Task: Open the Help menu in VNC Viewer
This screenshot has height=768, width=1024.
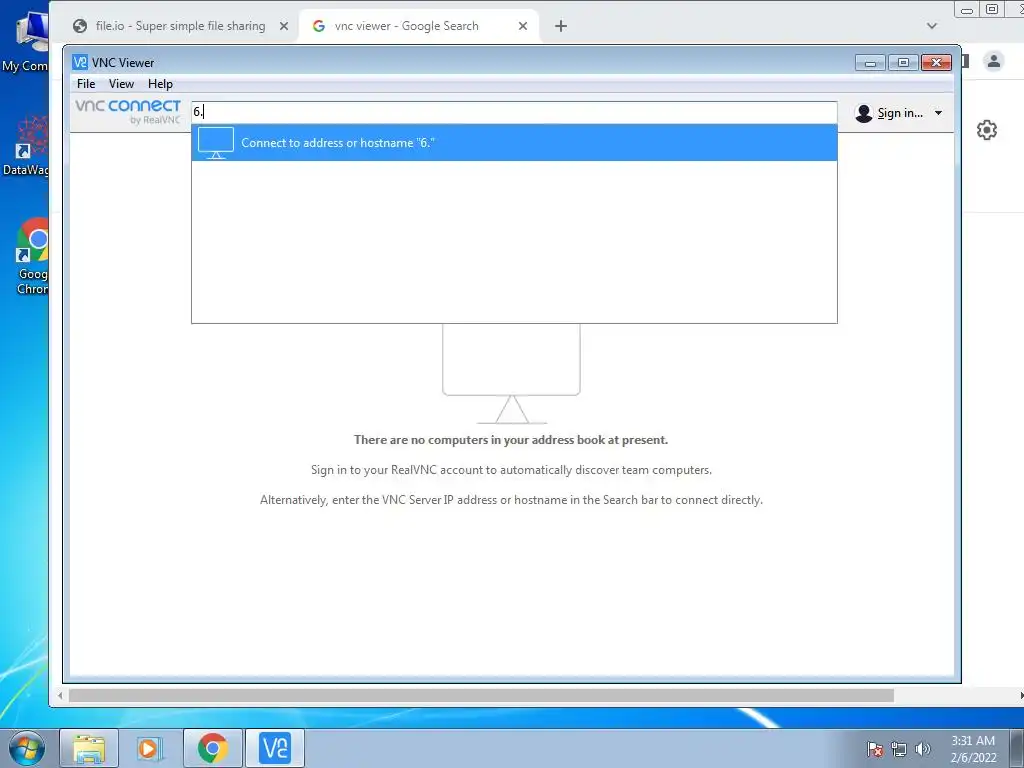Action: click(160, 84)
